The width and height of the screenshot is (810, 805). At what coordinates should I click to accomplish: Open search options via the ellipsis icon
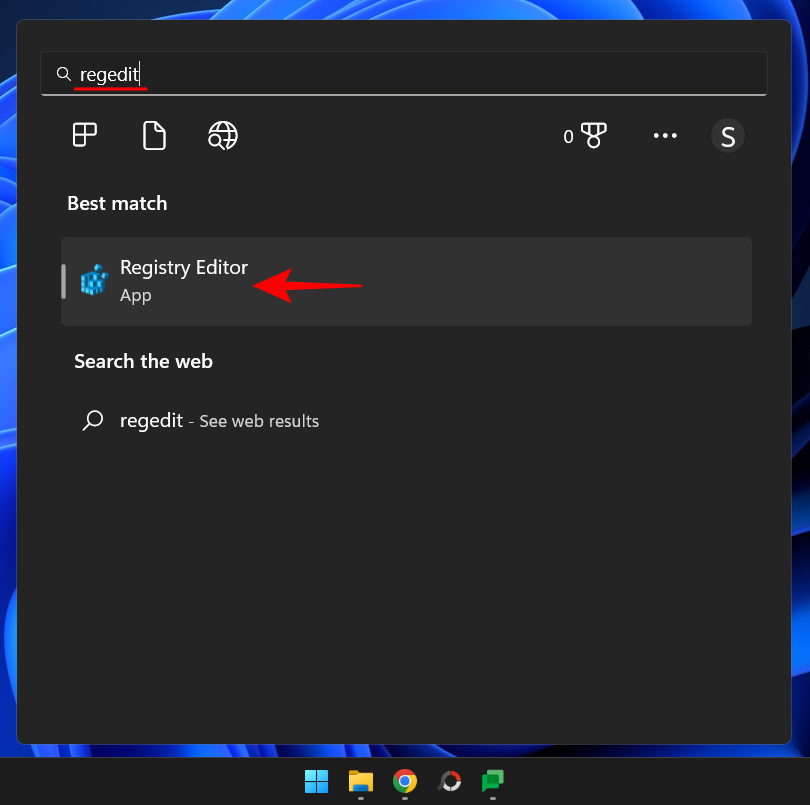pyautogui.click(x=665, y=135)
